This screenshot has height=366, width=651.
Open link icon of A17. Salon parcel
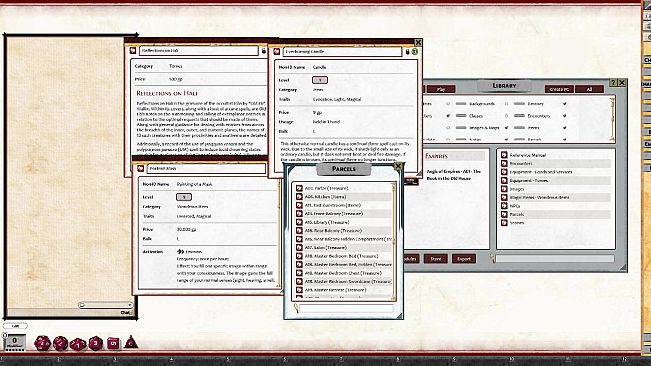(299, 247)
